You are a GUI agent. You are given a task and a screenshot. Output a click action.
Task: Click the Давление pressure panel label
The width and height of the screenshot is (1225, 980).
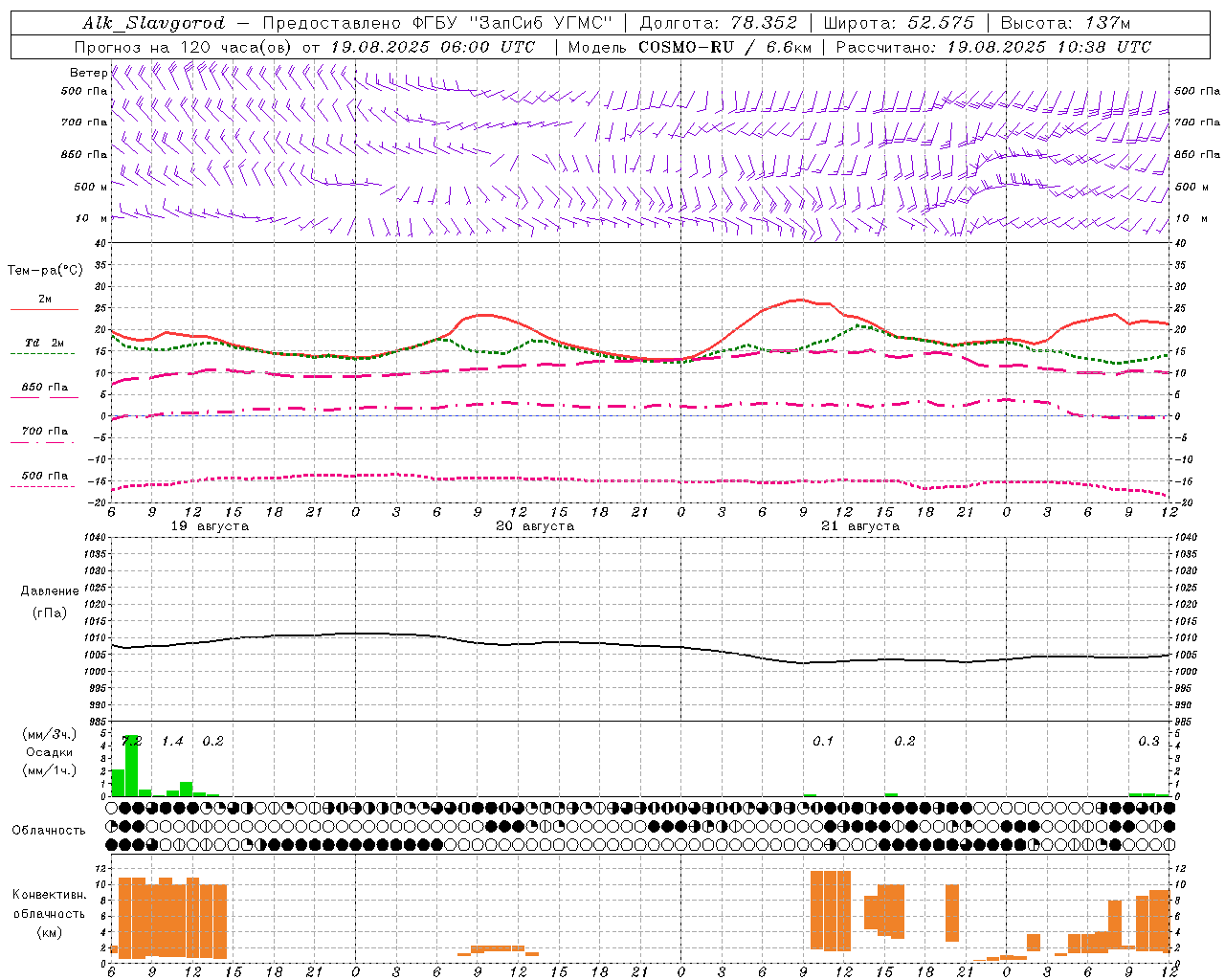click(x=48, y=591)
